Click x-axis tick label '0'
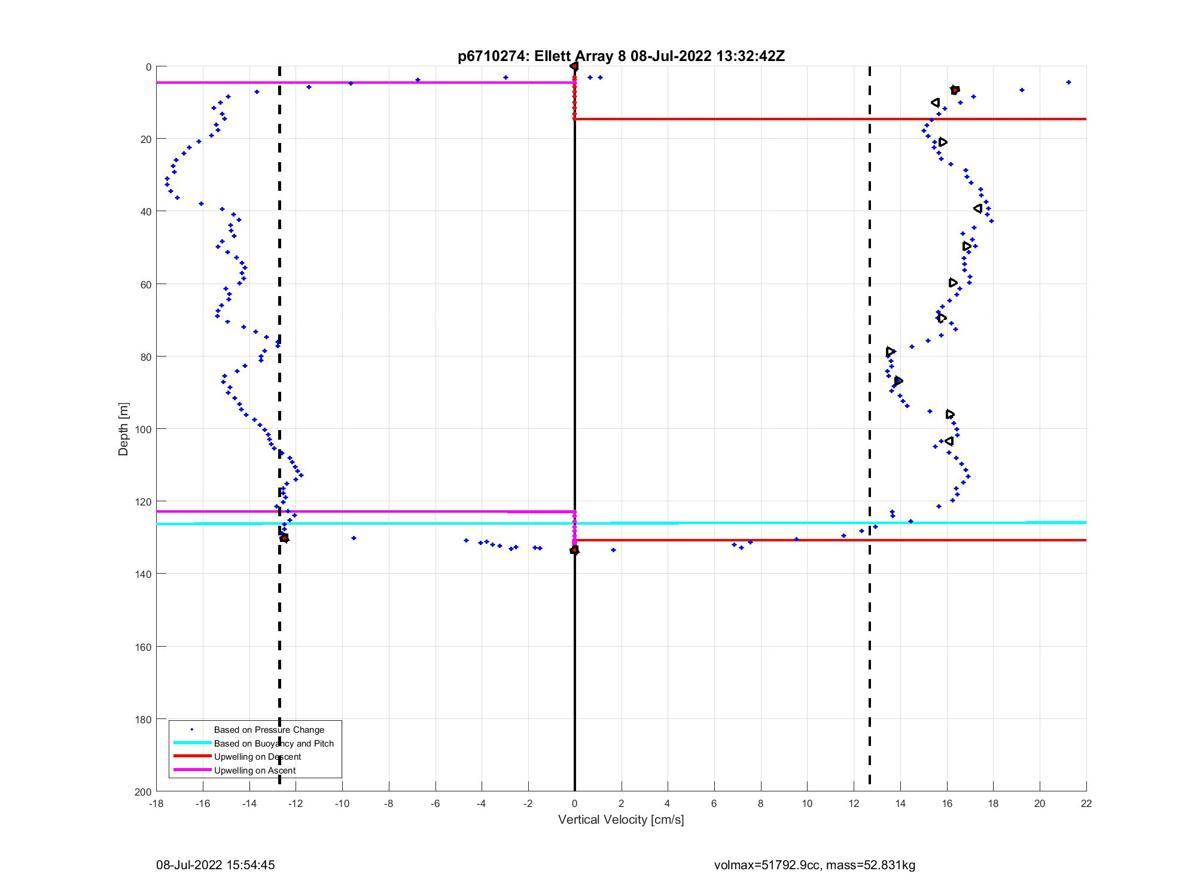The image size is (1200, 889). pos(575,803)
